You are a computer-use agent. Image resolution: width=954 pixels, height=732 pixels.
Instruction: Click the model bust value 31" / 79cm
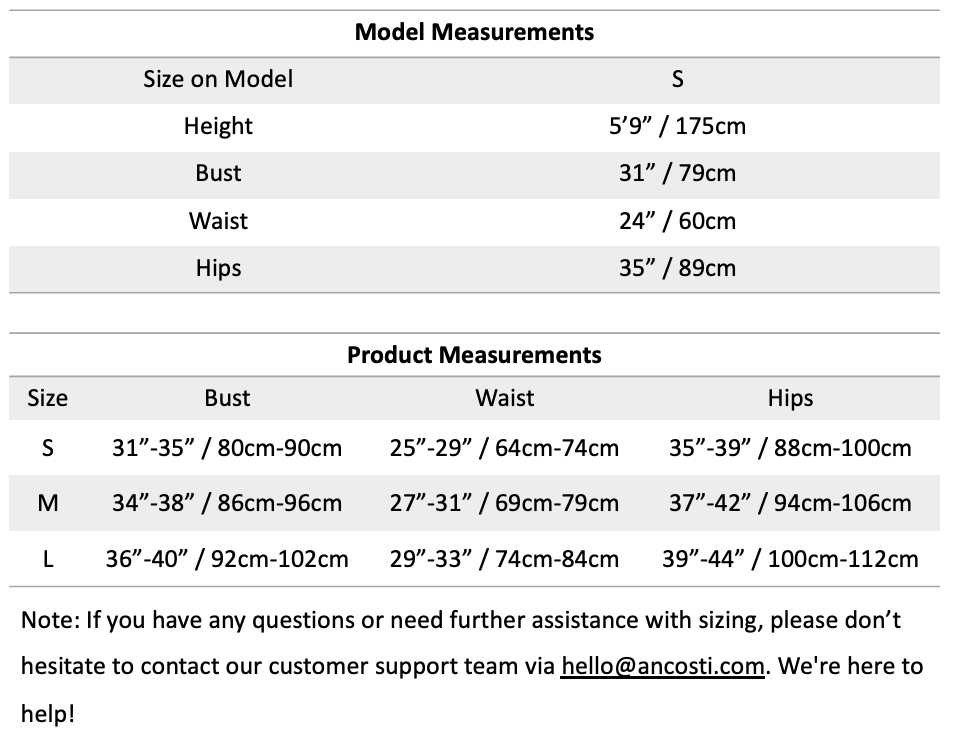[677, 173]
